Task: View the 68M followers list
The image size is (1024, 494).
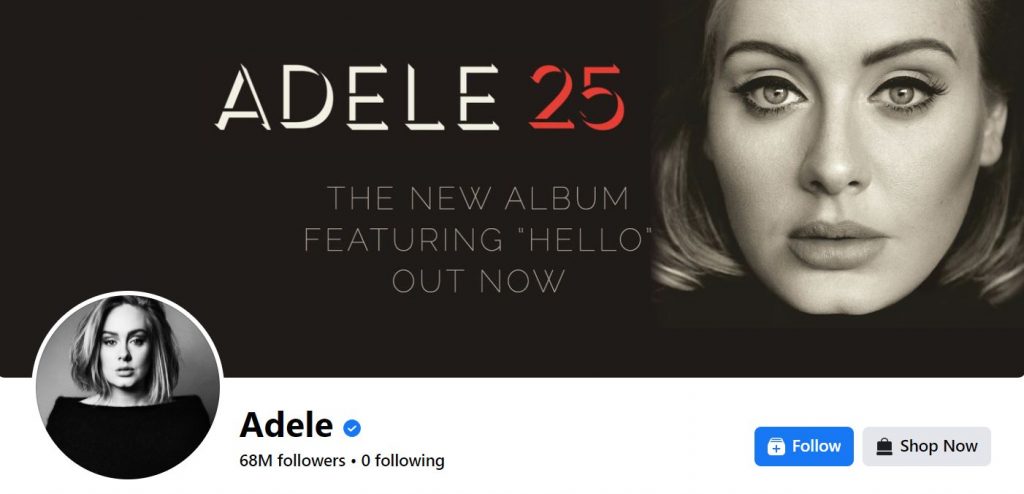Action: pyautogui.click(x=292, y=461)
